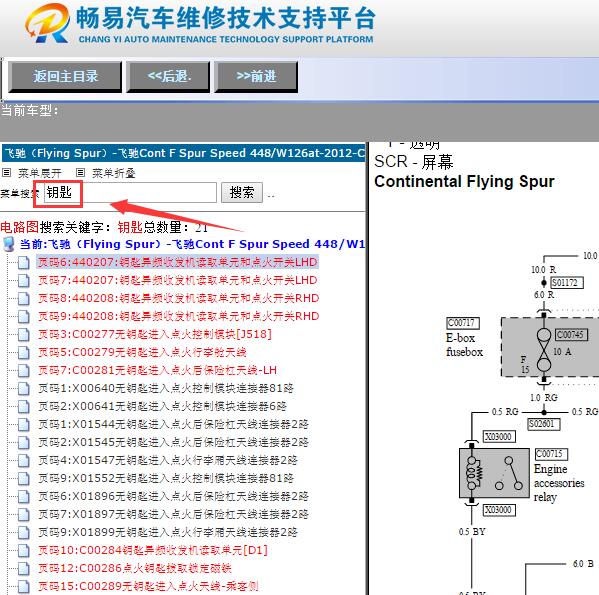The image size is (599, 595).
Task: Click the 菜单展开 box icon
Action: [6, 173]
